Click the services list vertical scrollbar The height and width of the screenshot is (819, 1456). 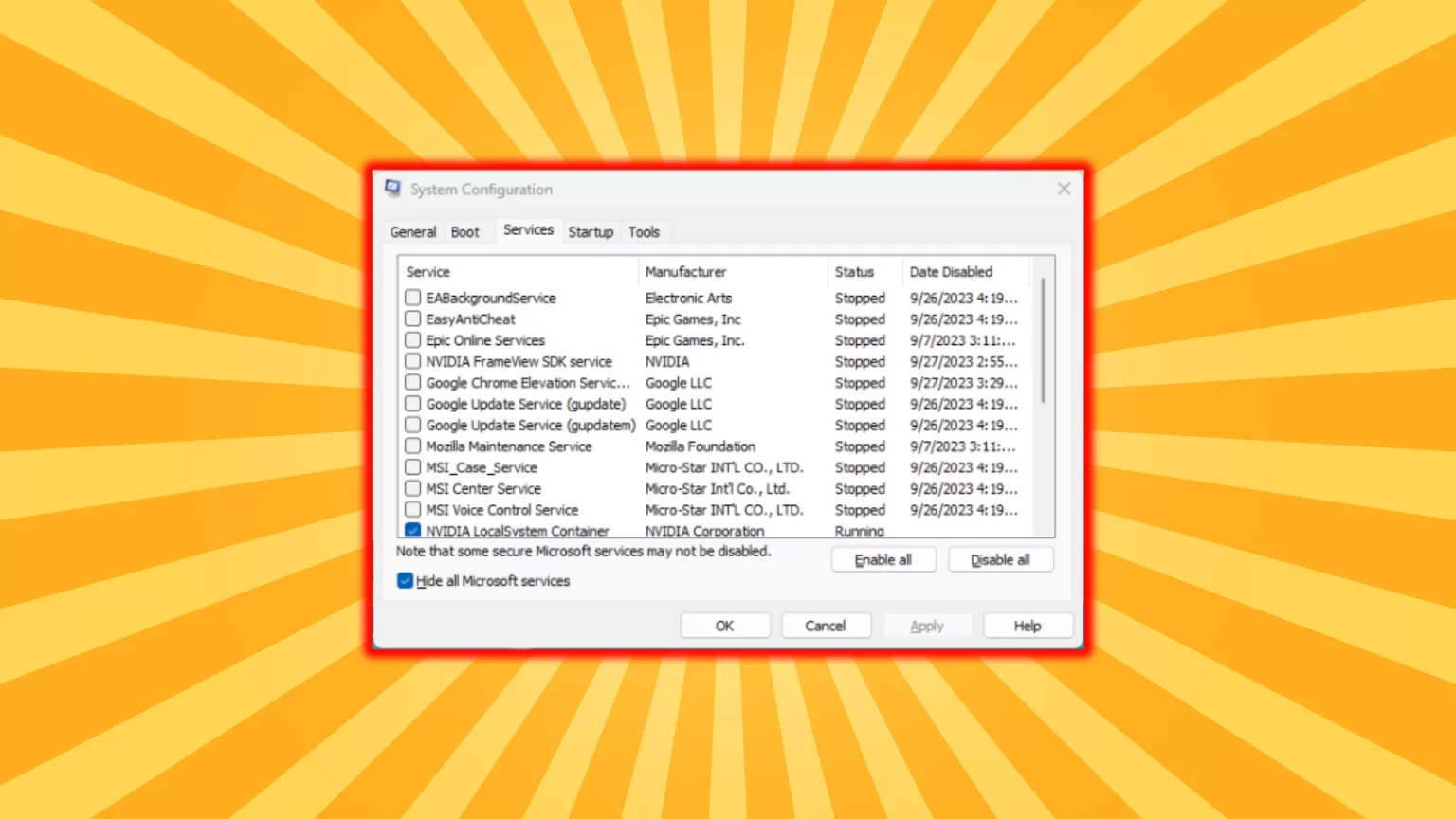[1043, 341]
